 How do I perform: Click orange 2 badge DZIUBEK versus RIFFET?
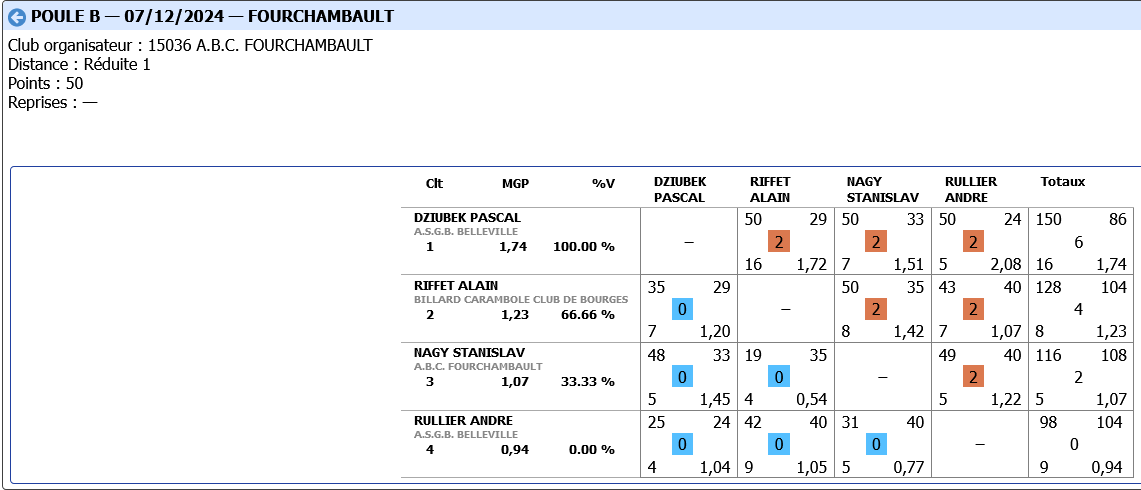coord(779,242)
